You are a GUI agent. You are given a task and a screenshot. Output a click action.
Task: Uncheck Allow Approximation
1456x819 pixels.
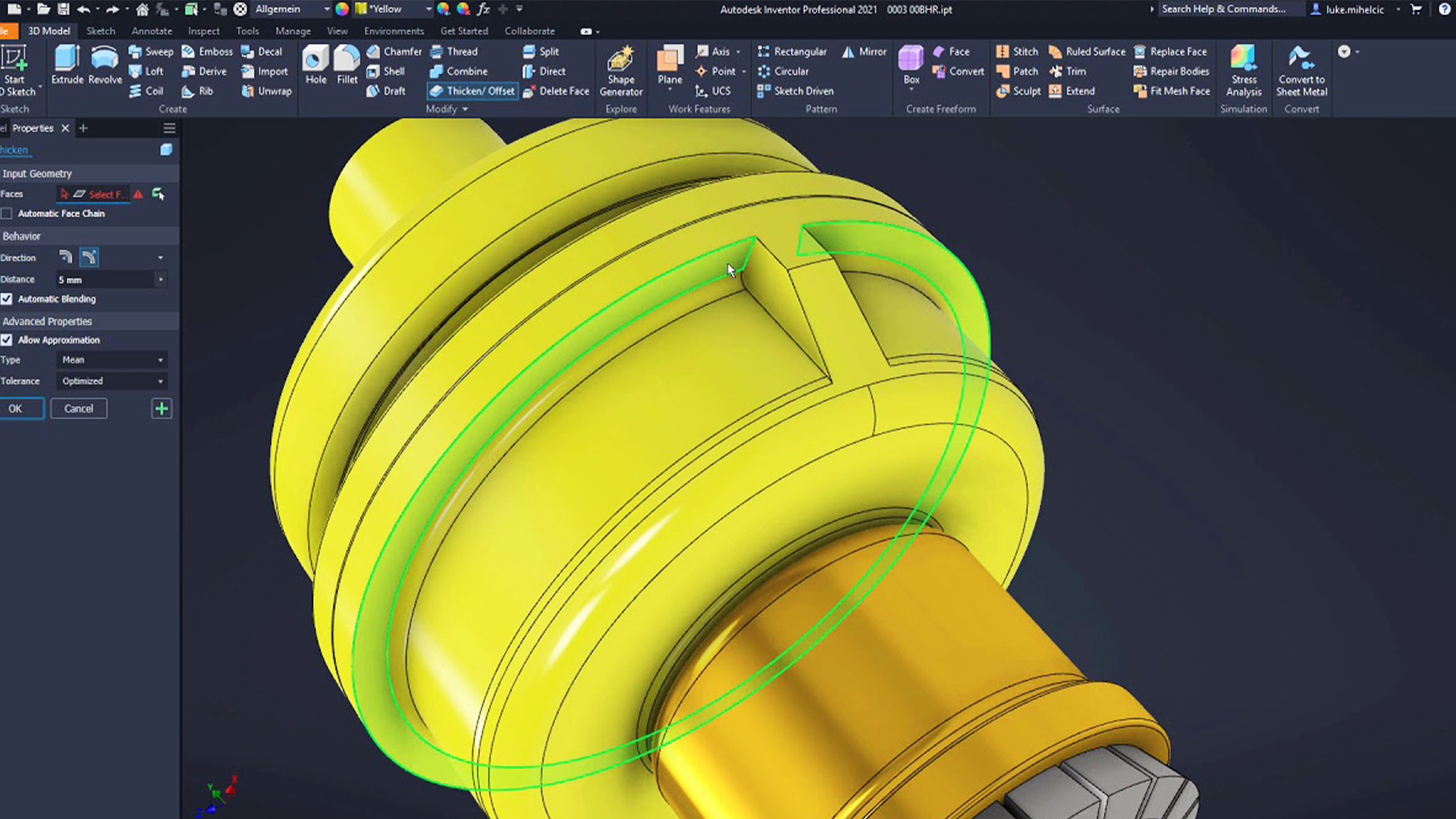(8, 340)
